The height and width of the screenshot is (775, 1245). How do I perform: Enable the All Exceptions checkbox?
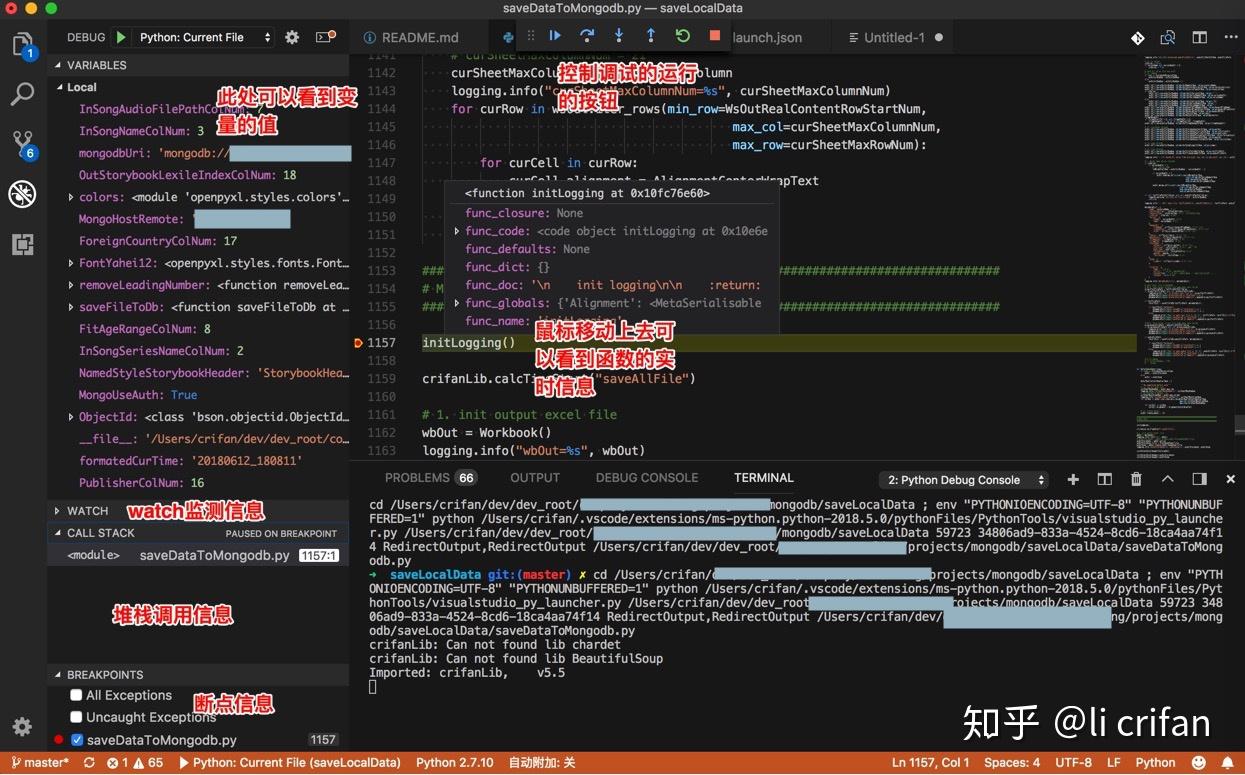coord(76,695)
